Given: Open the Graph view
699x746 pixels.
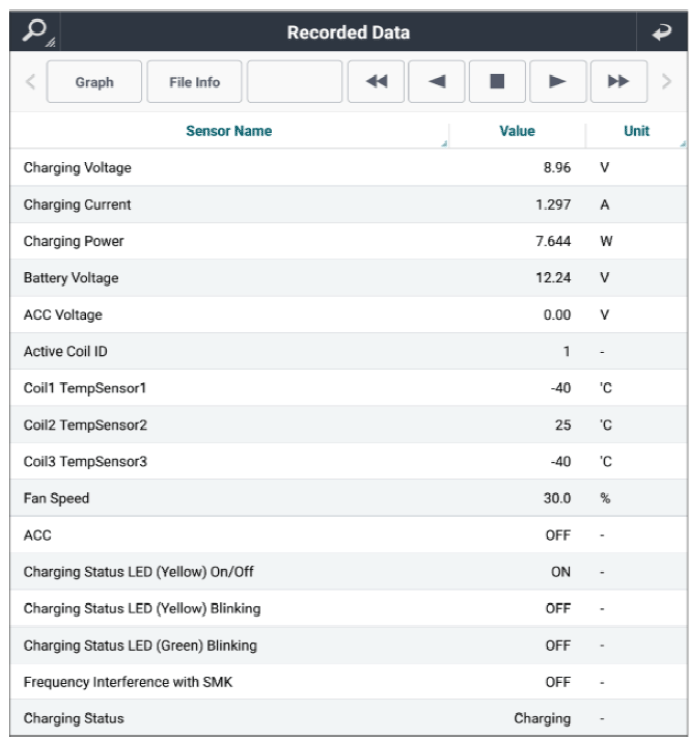Looking at the screenshot, I should tap(94, 82).
